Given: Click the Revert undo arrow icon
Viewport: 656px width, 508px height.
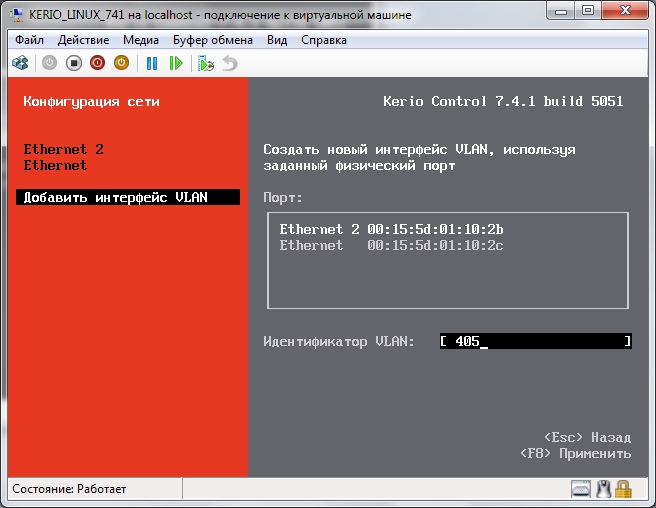Looking at the screenshot, I should tap(230, 64).
